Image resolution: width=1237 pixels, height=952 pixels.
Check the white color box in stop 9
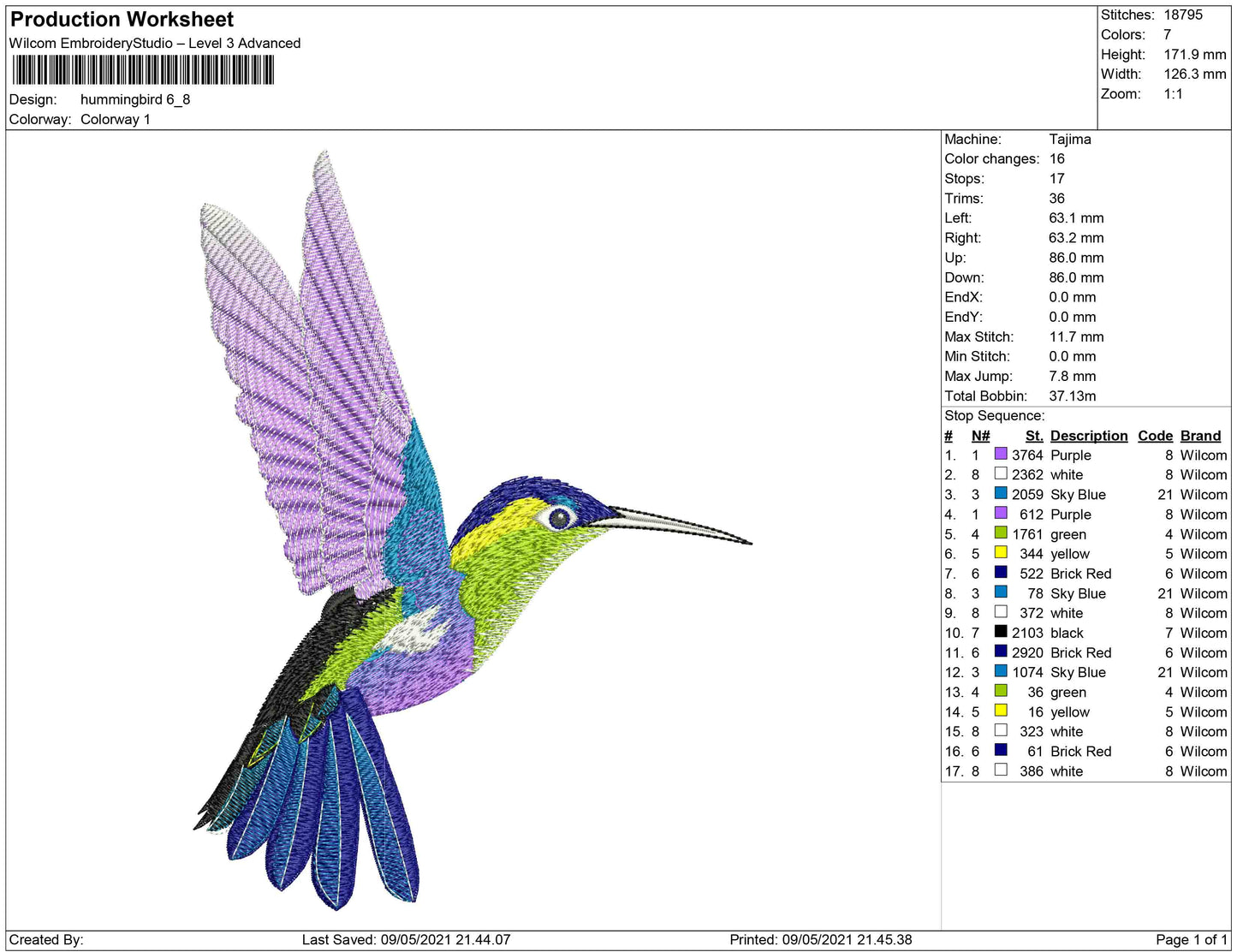tap(1000, 613)
